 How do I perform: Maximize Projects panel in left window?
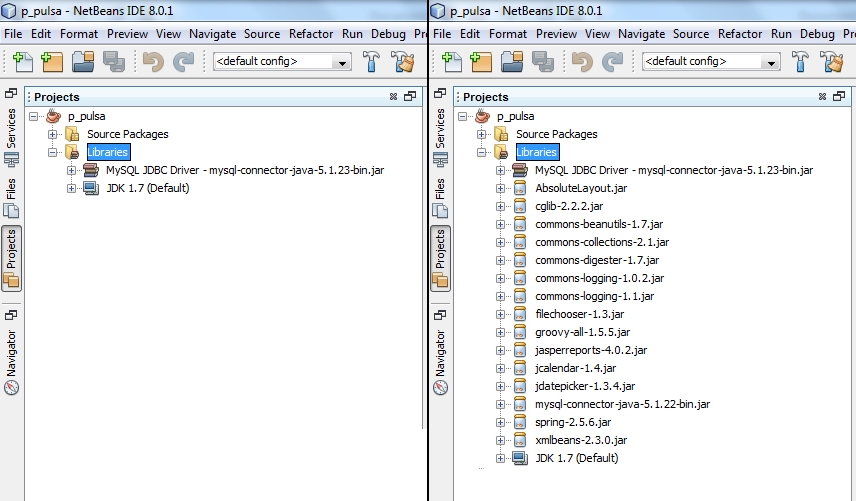[410, 97]
